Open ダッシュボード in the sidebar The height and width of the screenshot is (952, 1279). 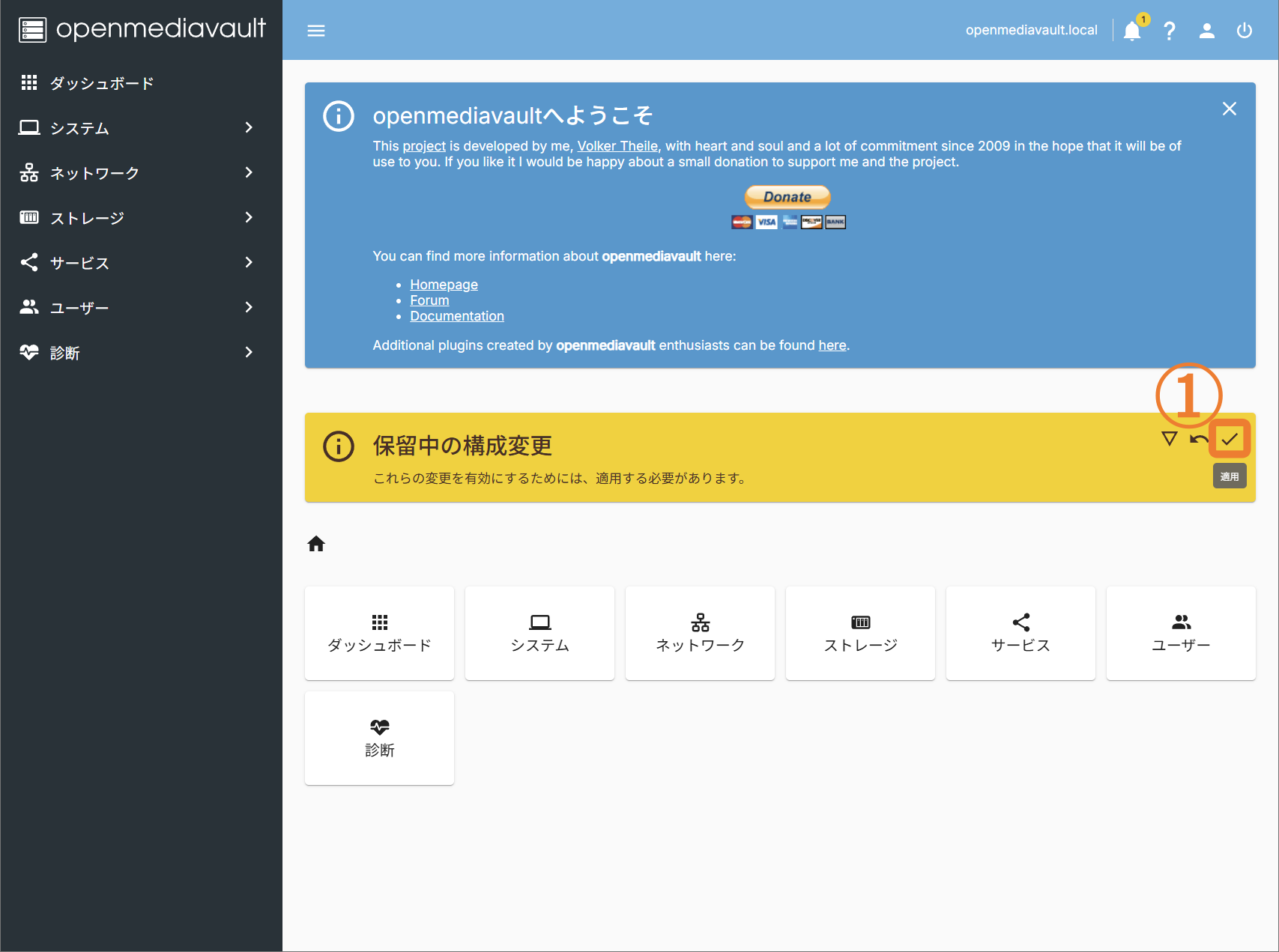pyautogui.click(x=141, y=83)
